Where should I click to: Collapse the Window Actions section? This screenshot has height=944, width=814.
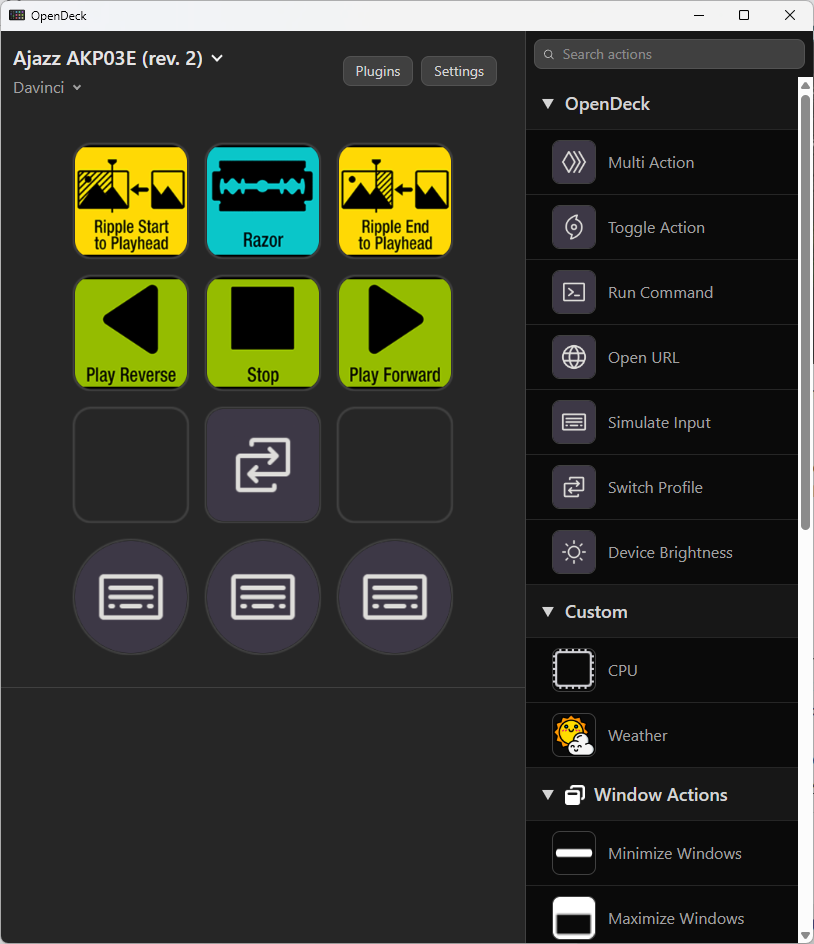(x=547, y=794)
